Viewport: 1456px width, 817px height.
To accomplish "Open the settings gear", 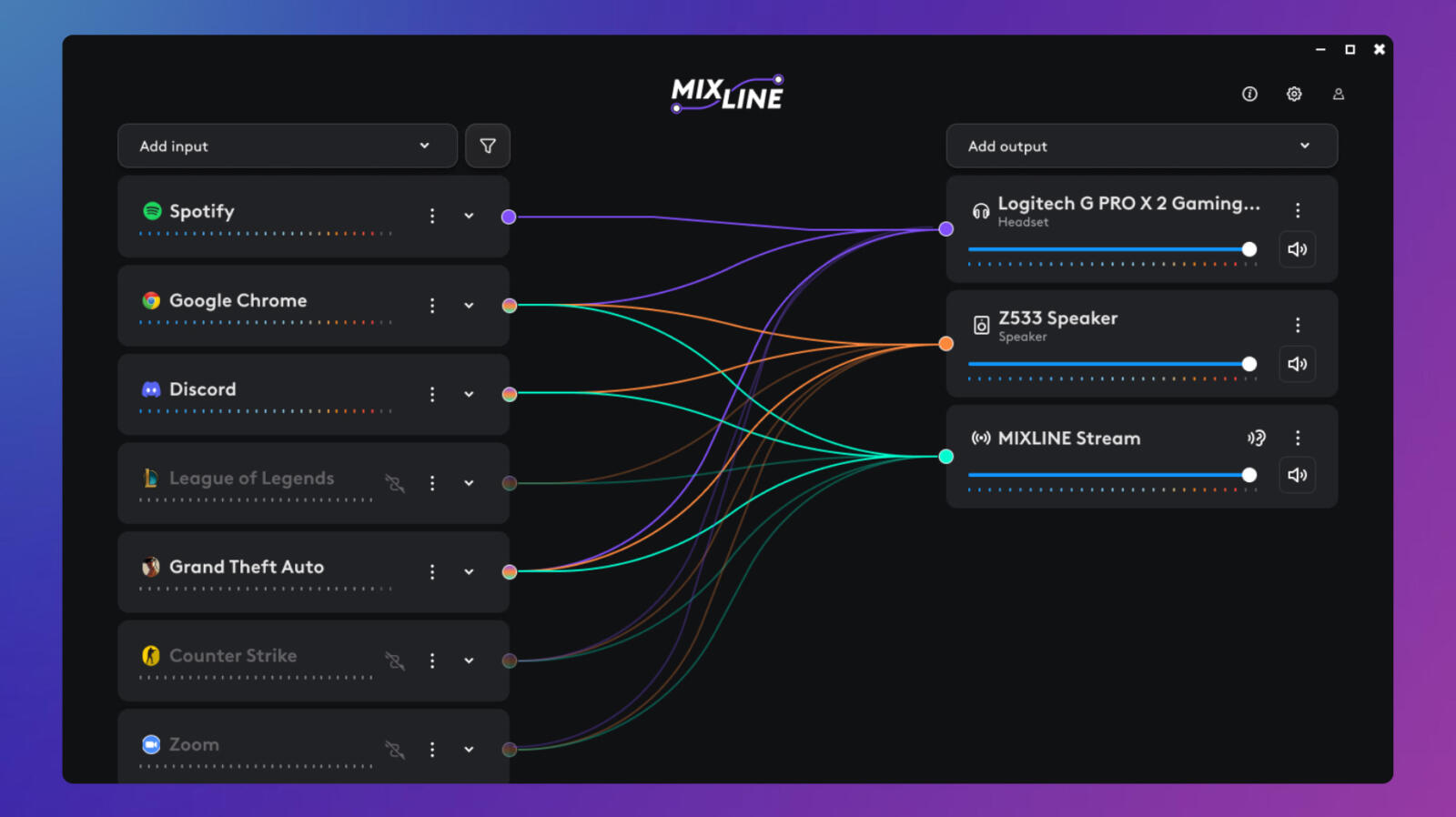I will [x=1294, y=94].
